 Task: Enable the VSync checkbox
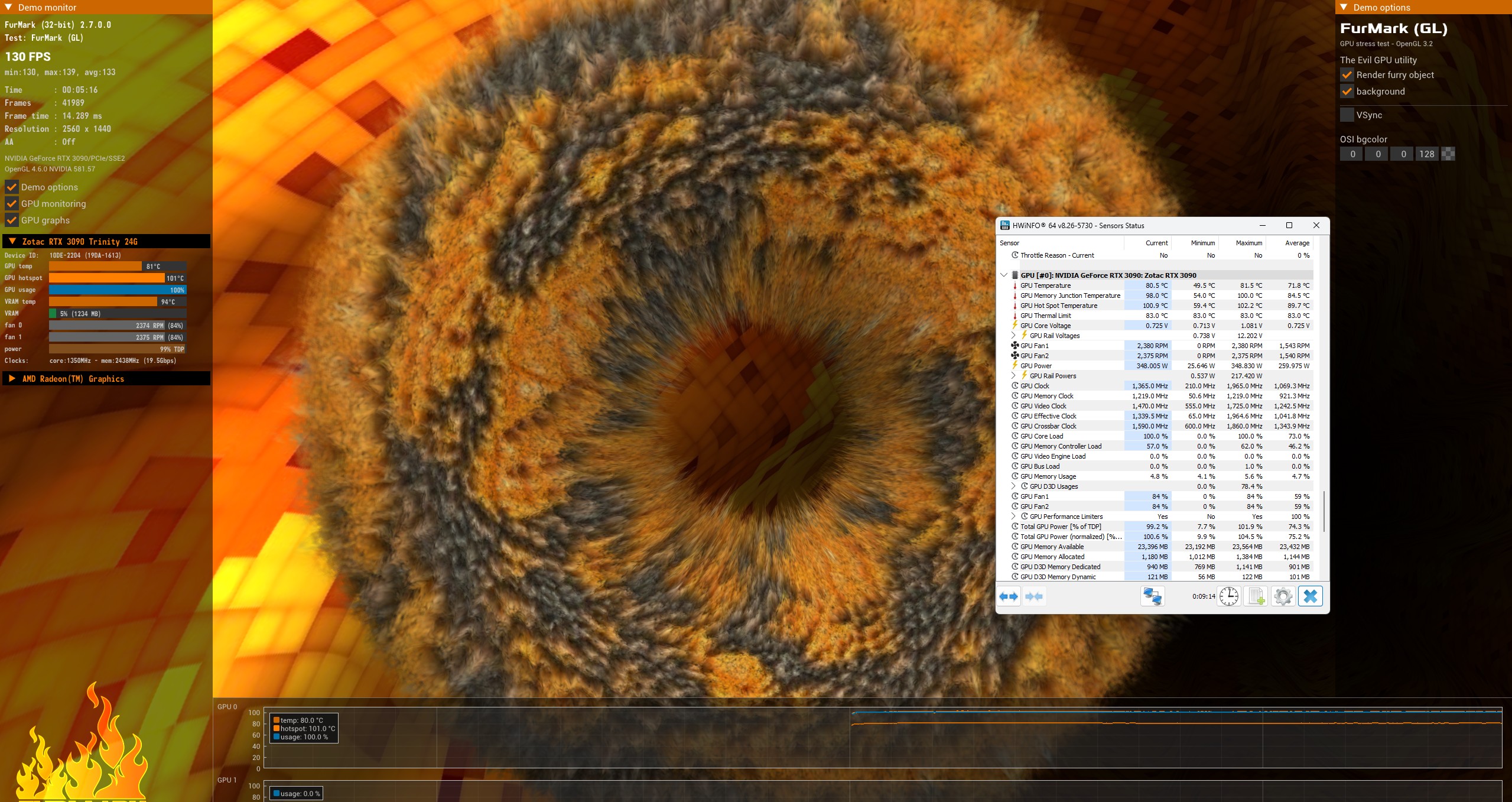(x=1347, y=115)
